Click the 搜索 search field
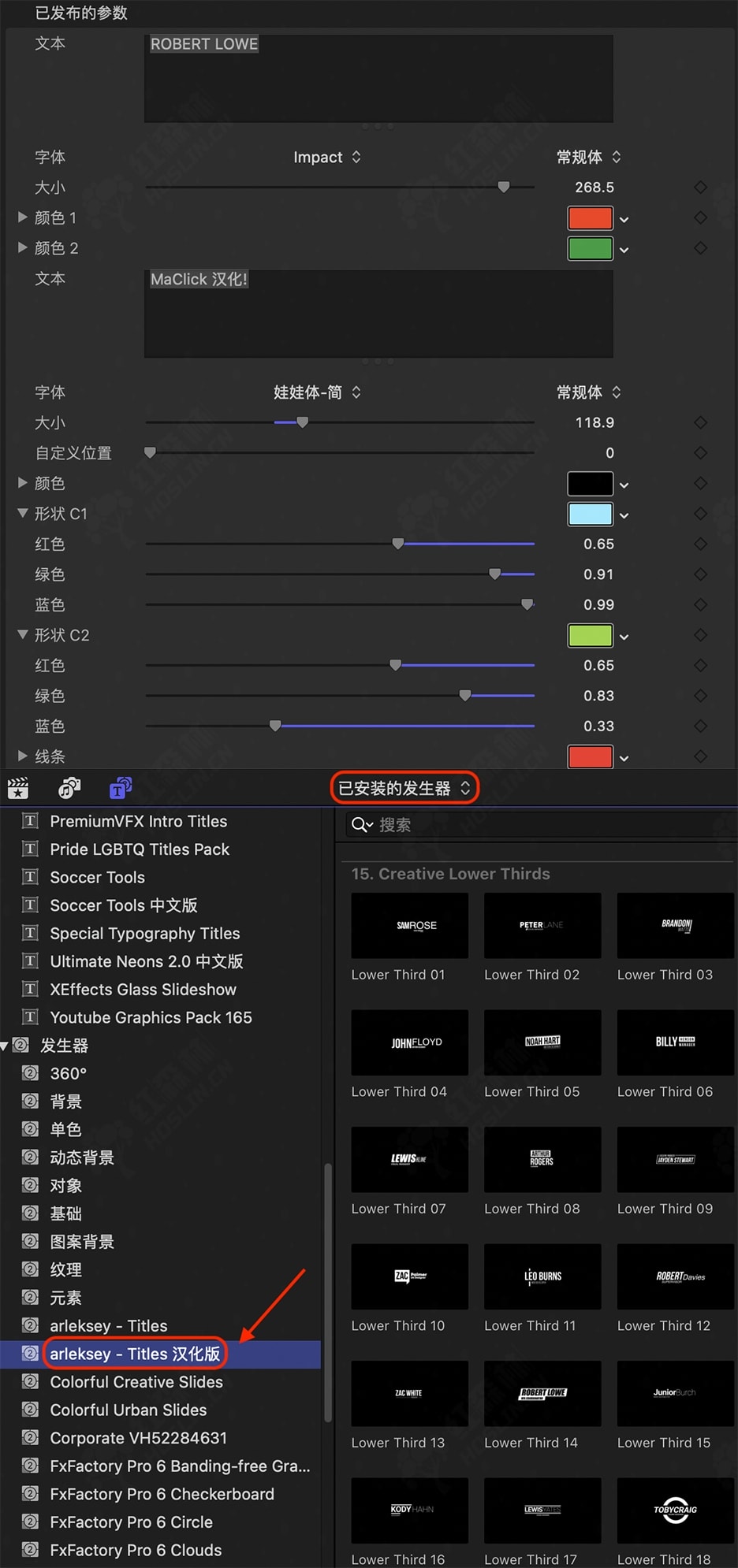 coord(540,825)
